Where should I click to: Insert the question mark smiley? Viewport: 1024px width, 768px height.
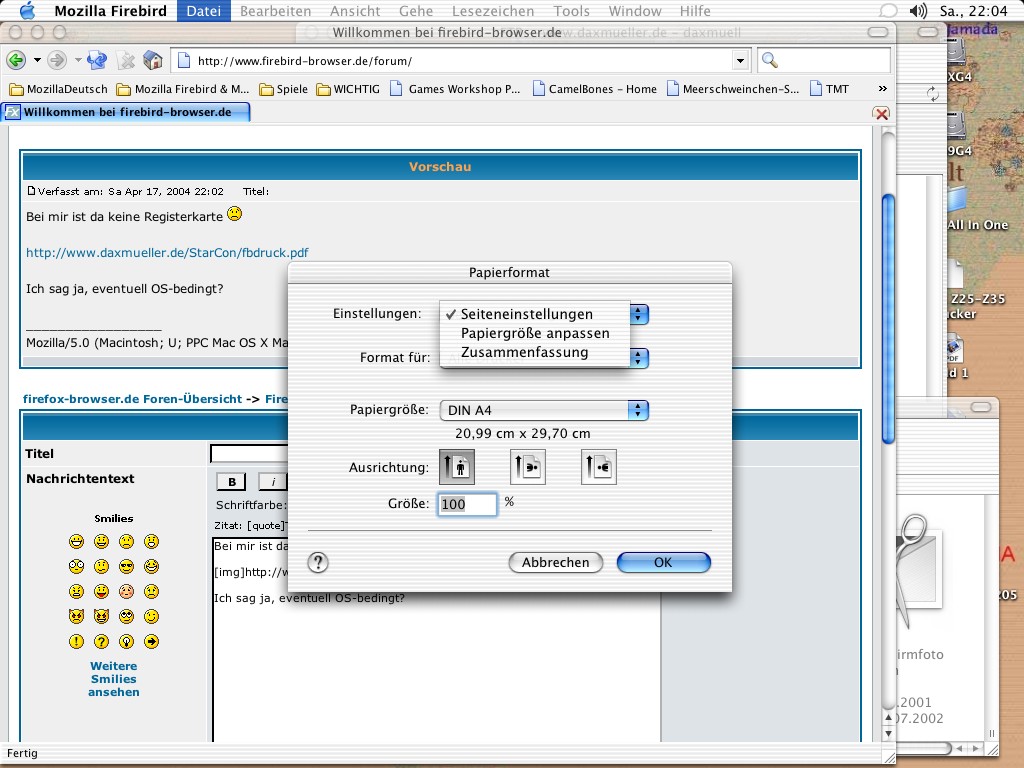(101, 641)
